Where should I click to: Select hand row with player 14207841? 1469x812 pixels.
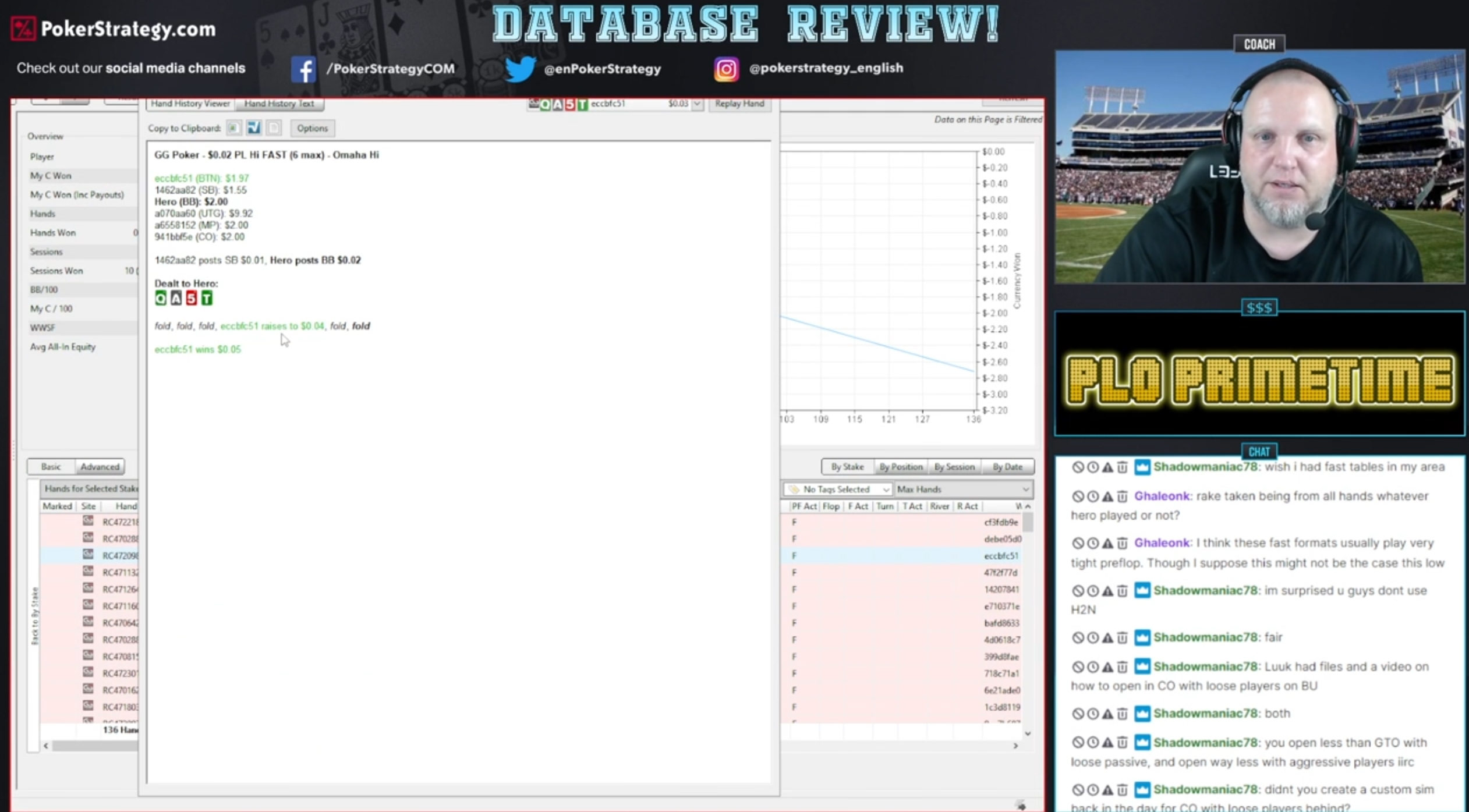(901, 589)
